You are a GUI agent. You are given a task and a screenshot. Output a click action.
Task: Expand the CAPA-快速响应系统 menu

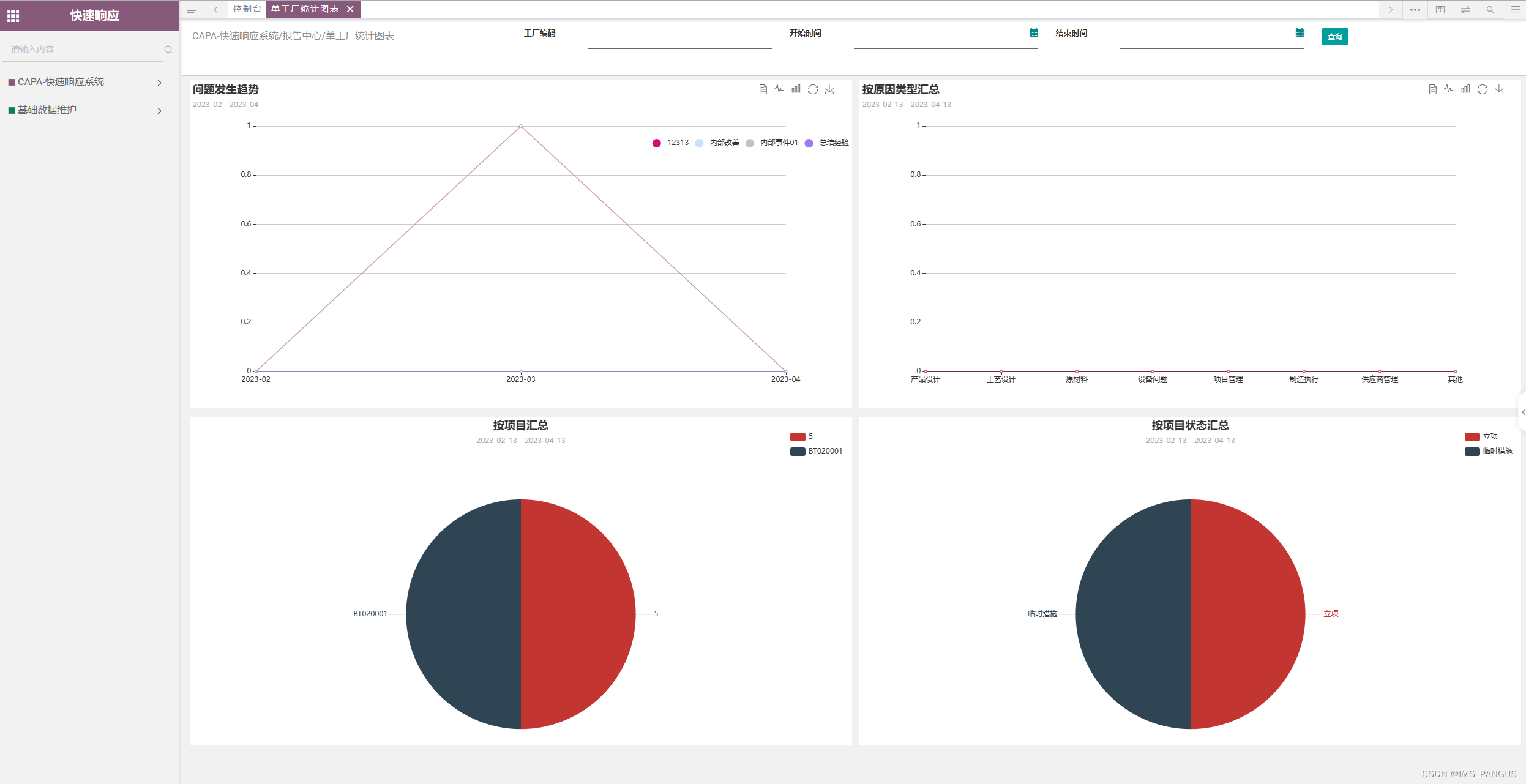coord(86,82)
